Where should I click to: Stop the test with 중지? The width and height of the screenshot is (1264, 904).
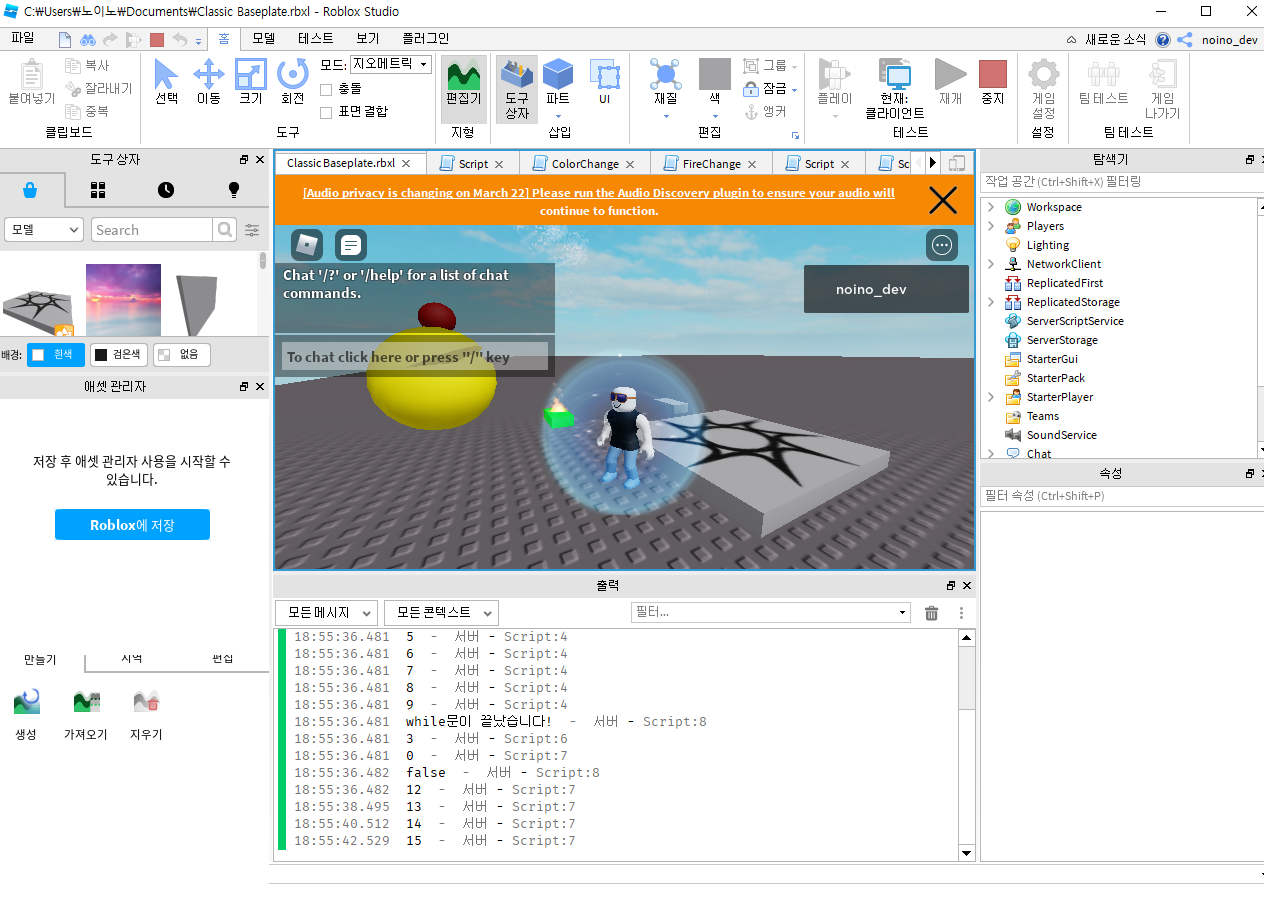coord(992,82)
